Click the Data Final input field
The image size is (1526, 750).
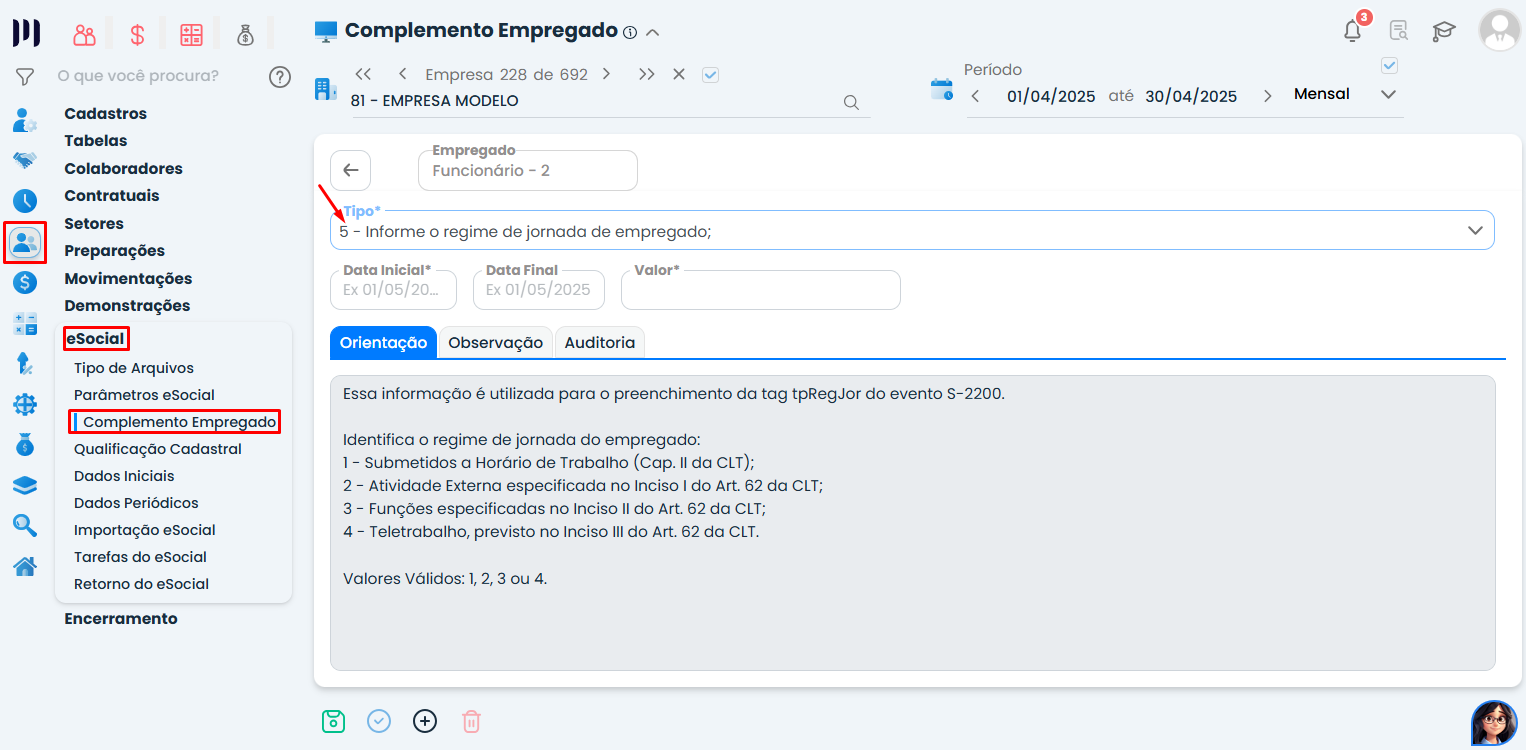pos(538,290)
